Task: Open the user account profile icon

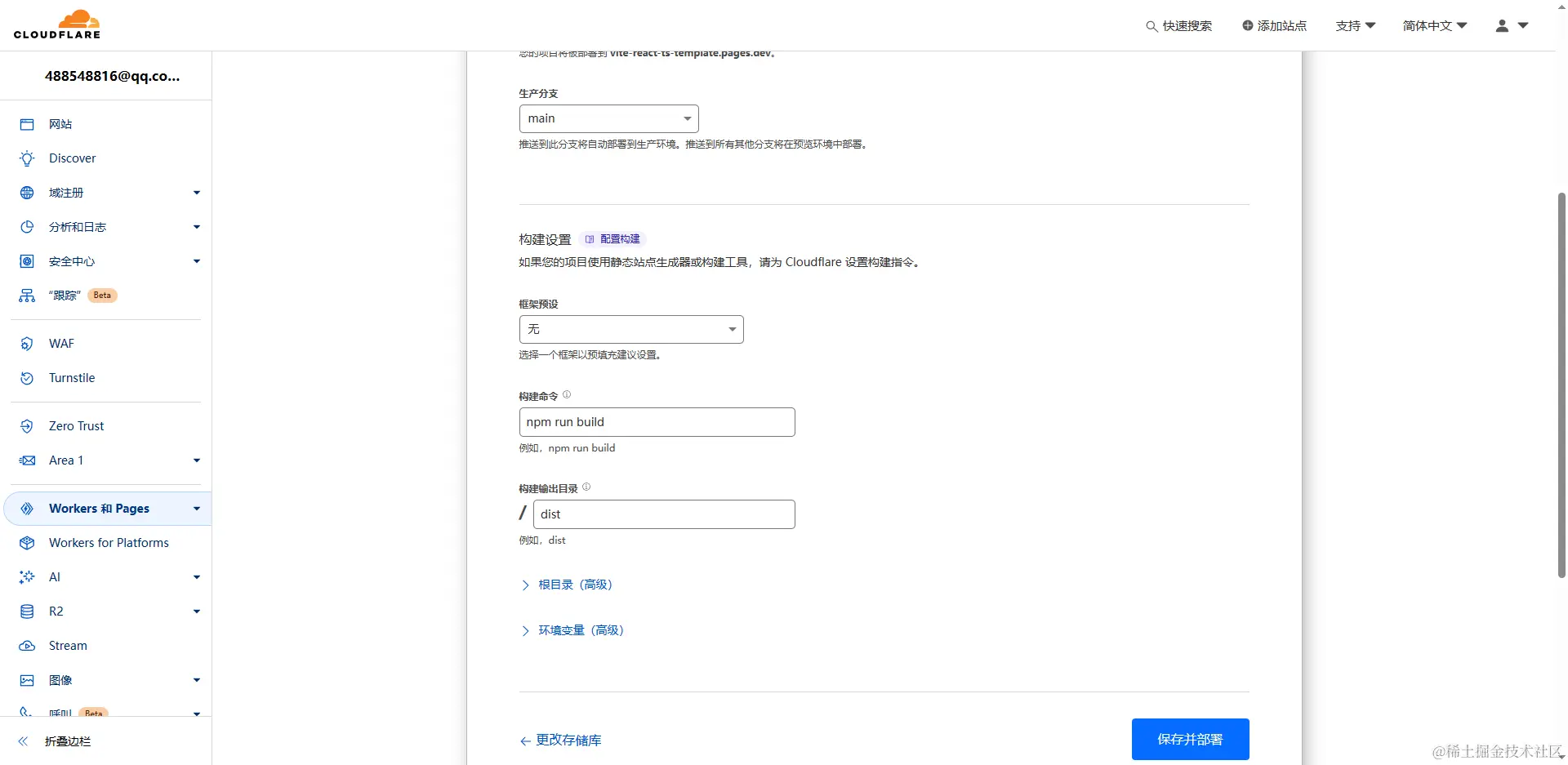Action: click(1502, 25)
